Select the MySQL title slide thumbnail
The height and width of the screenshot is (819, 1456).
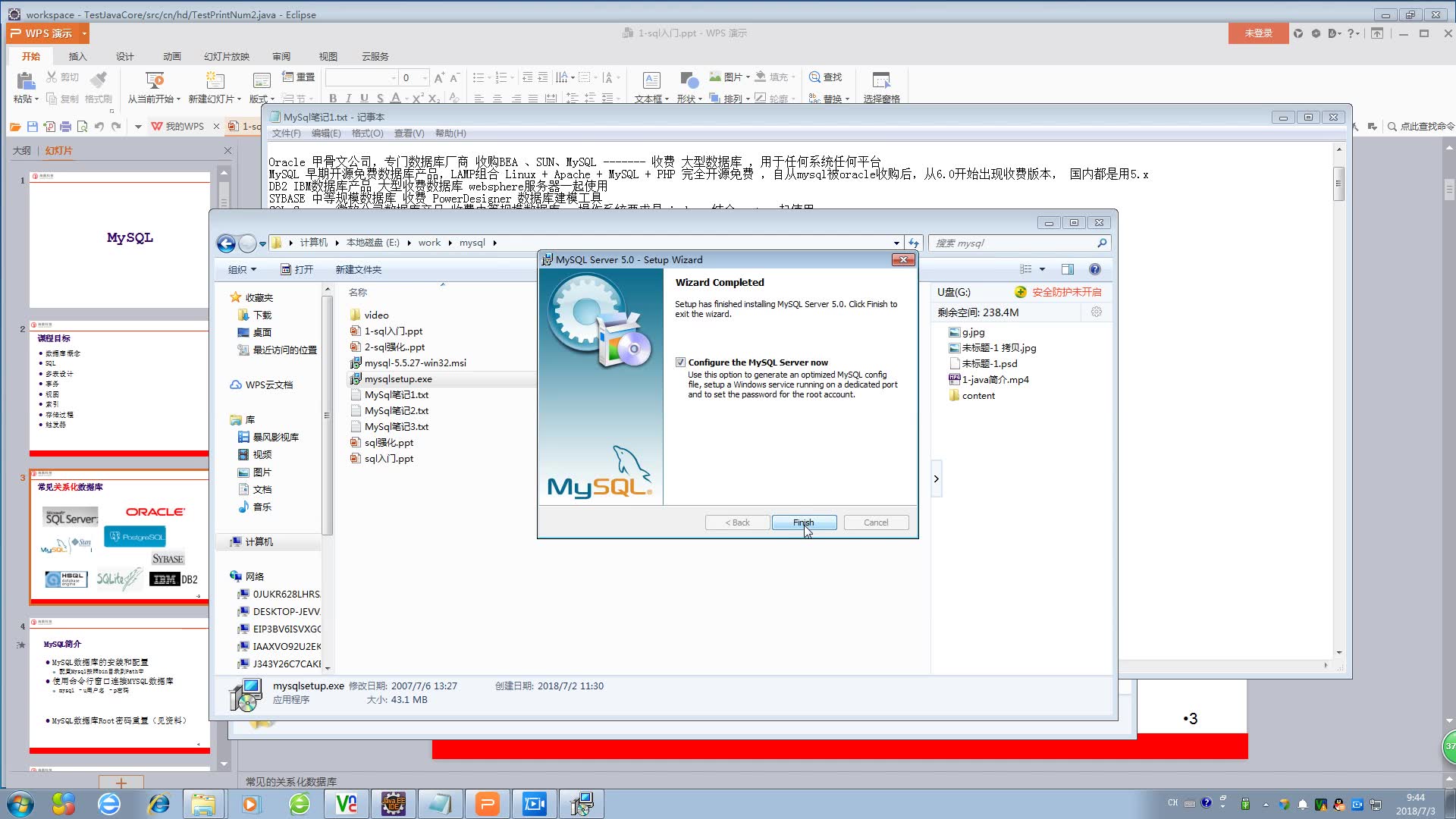(x=119, y=238)
